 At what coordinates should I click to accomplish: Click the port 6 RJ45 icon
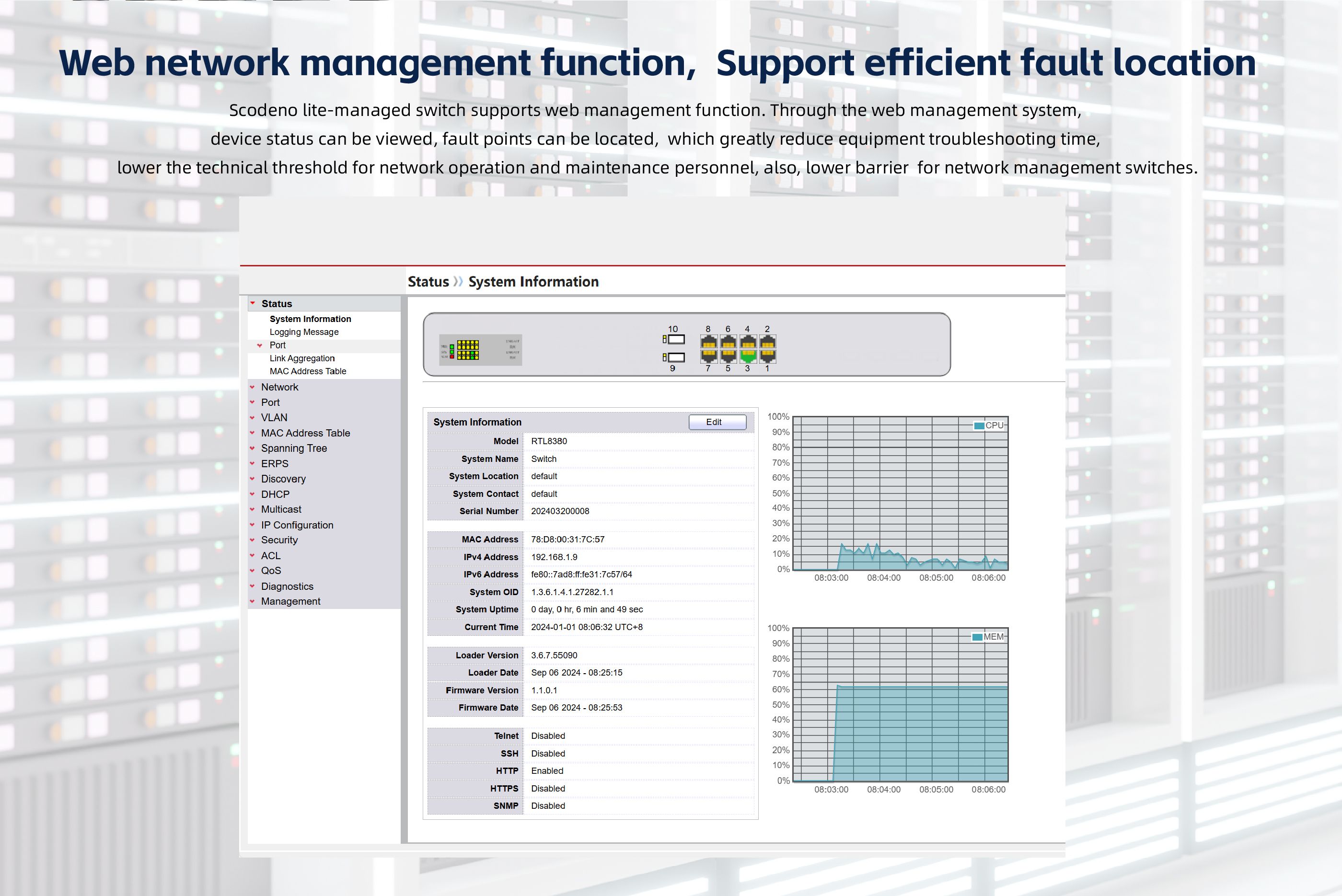(728, 342)
